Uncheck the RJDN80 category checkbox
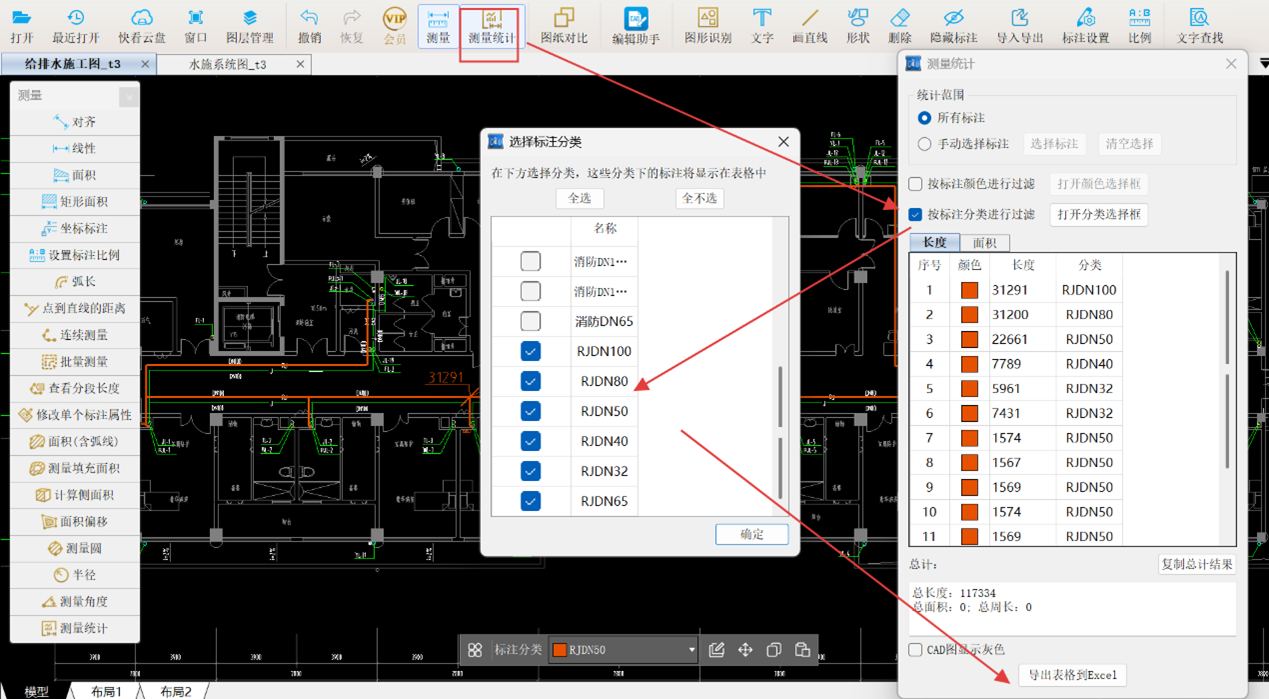Screen dimensions: 1269x699 click(530, 381)
